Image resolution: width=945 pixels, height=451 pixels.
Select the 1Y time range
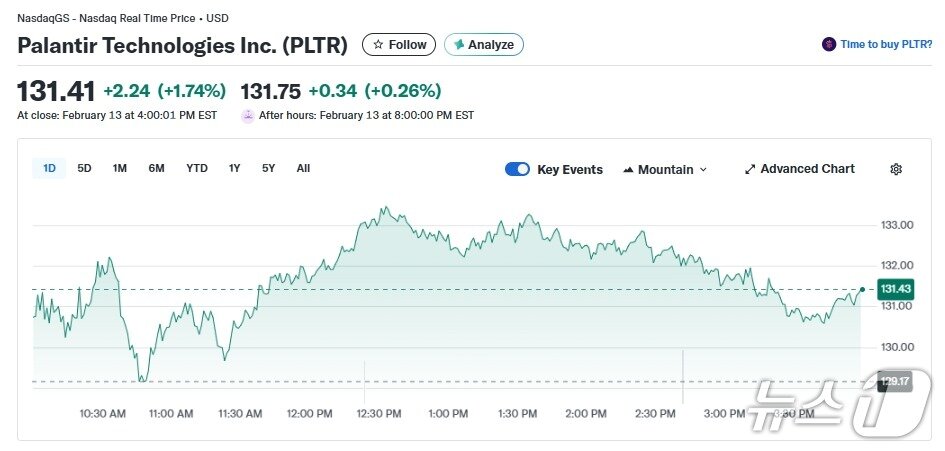point(234,169)
